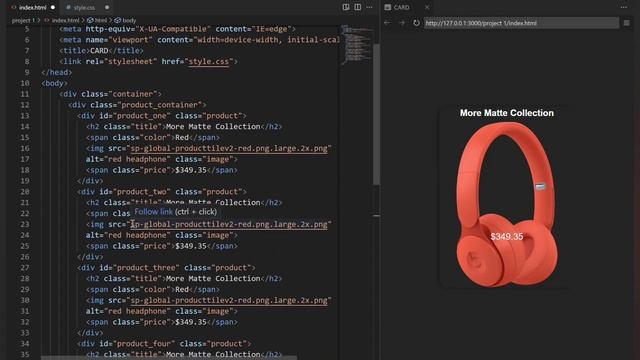
Task: Click the price span on line 18
Action: [162, 170]
